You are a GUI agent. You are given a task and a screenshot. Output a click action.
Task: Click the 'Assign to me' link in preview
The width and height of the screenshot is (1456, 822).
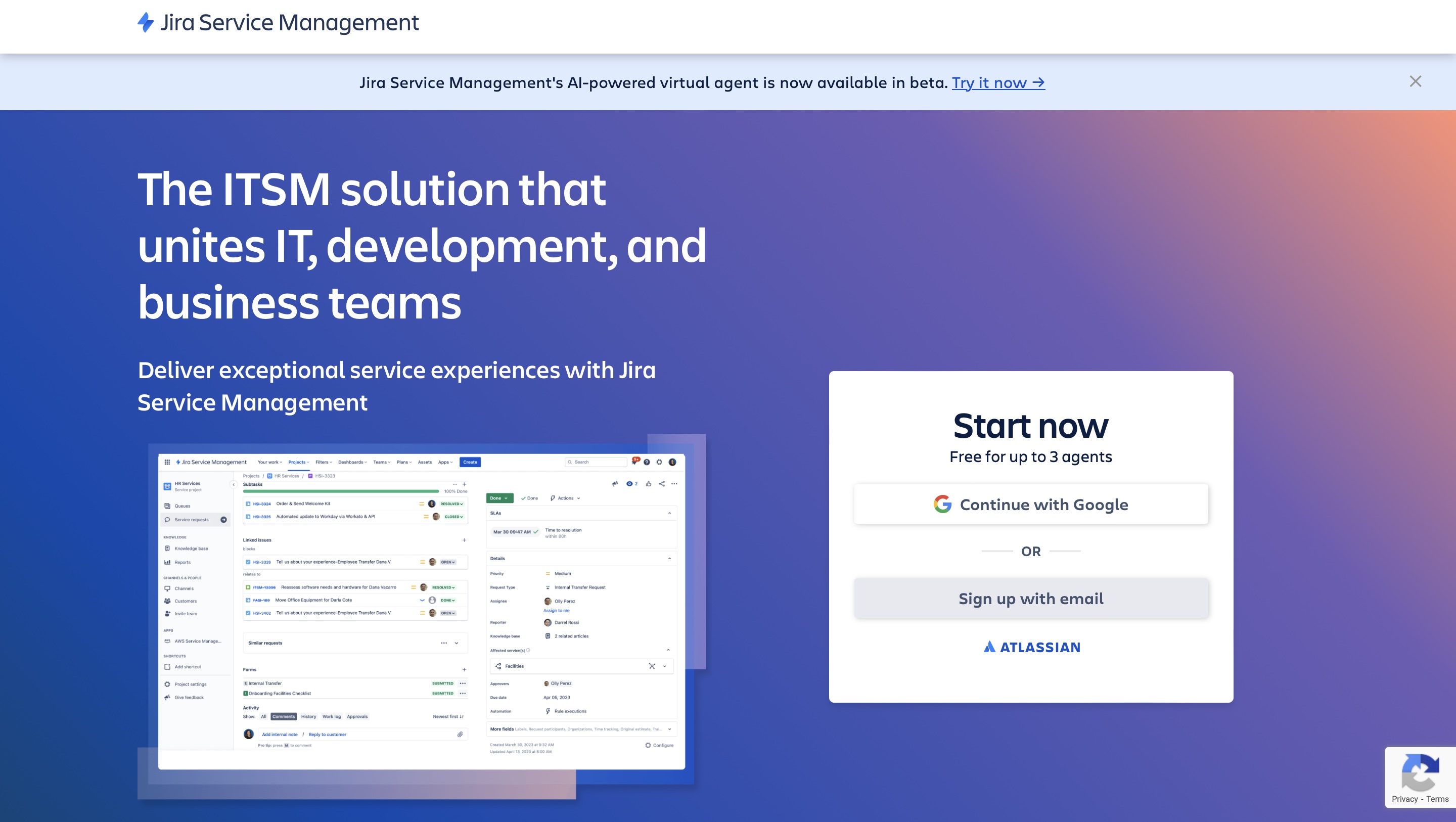556,611
